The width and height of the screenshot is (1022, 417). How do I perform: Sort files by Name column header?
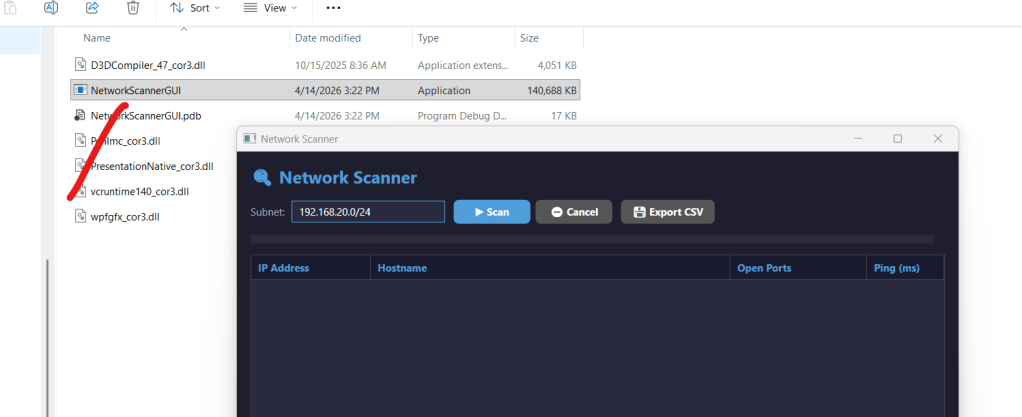[97, 38]
